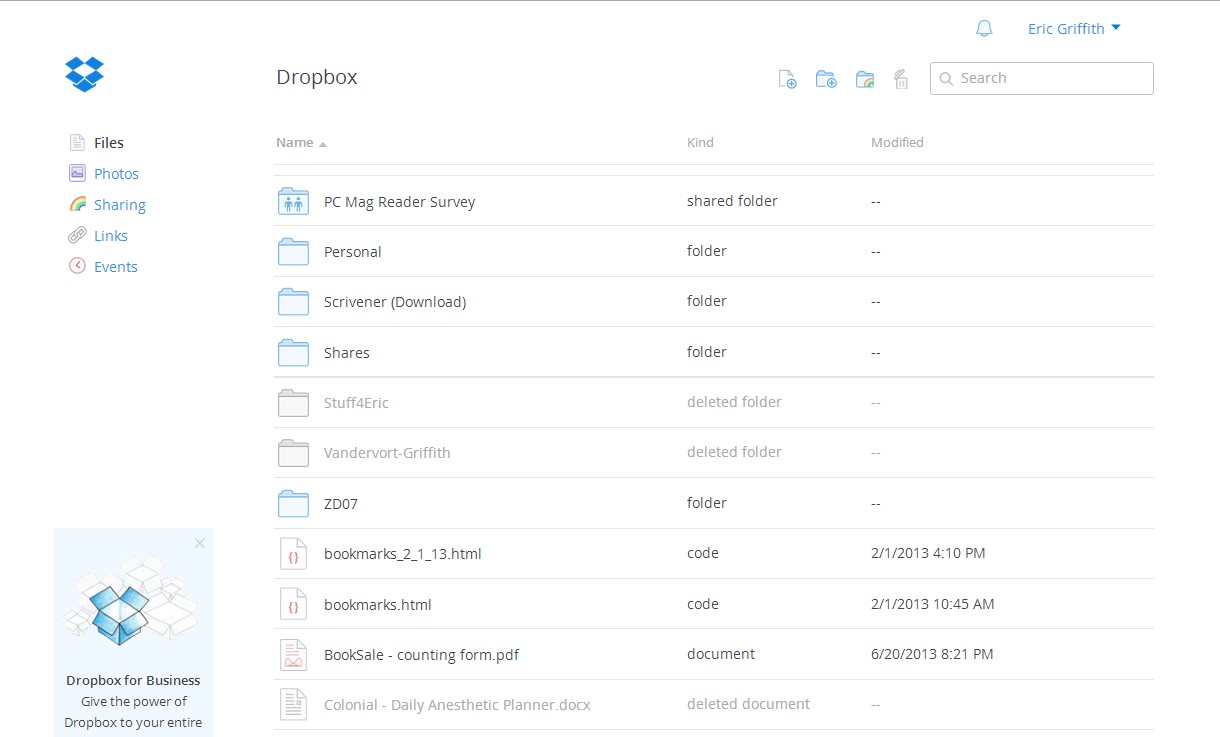Image resolution: width=1220 pixels, height=737 pixels.
Task: Open bookmarks_2_1_13.html file
Action: [x=403, y=554]
